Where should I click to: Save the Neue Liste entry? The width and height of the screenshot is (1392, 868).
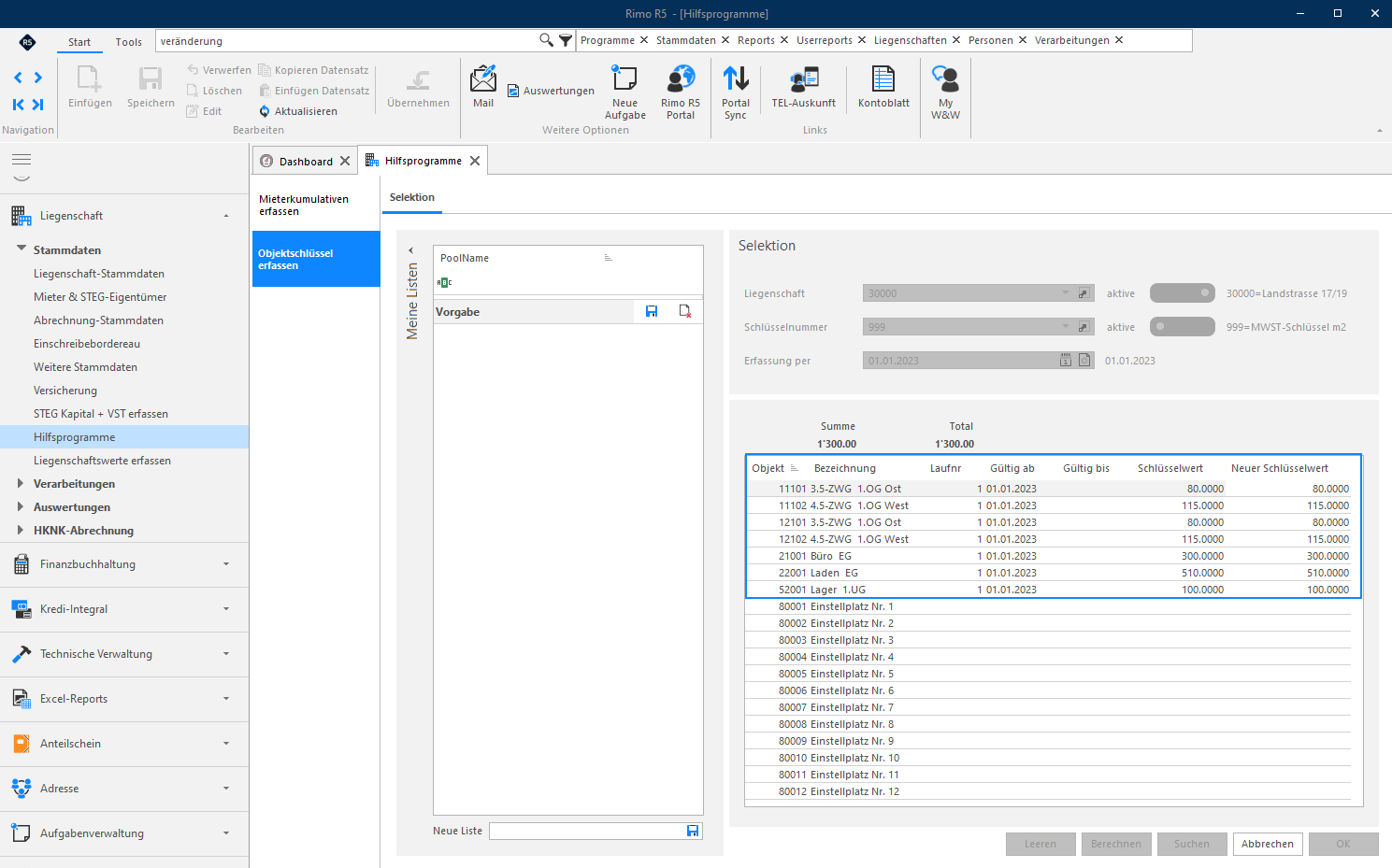click(693, 831)
